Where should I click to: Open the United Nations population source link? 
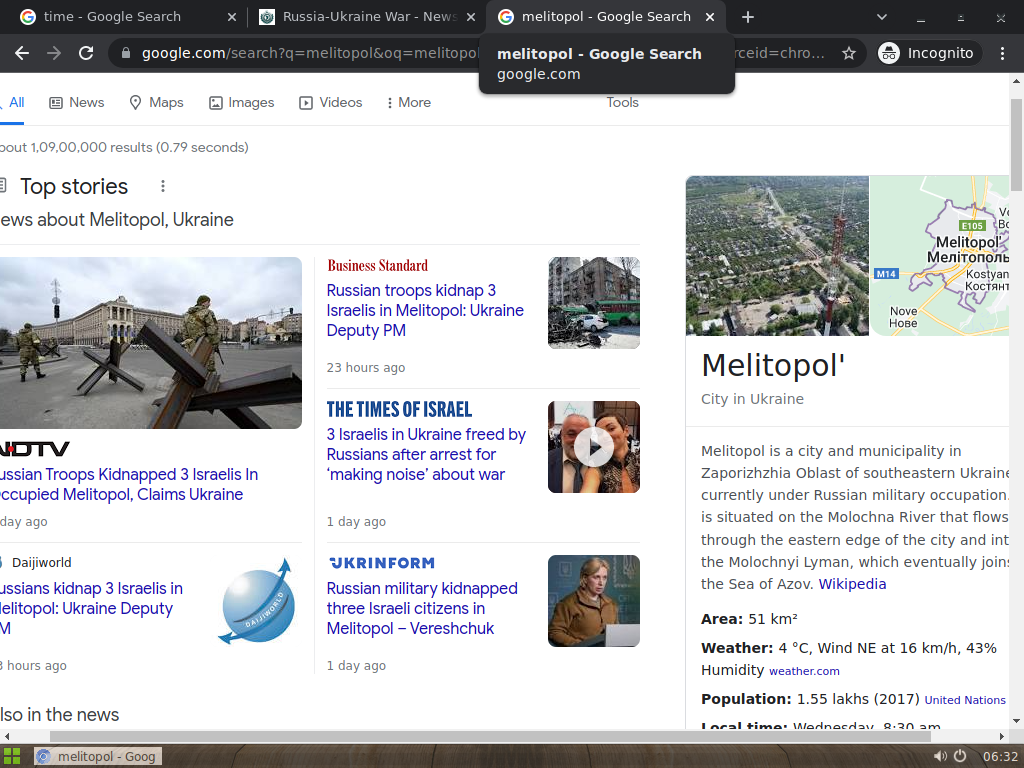[x=965, y=700]
